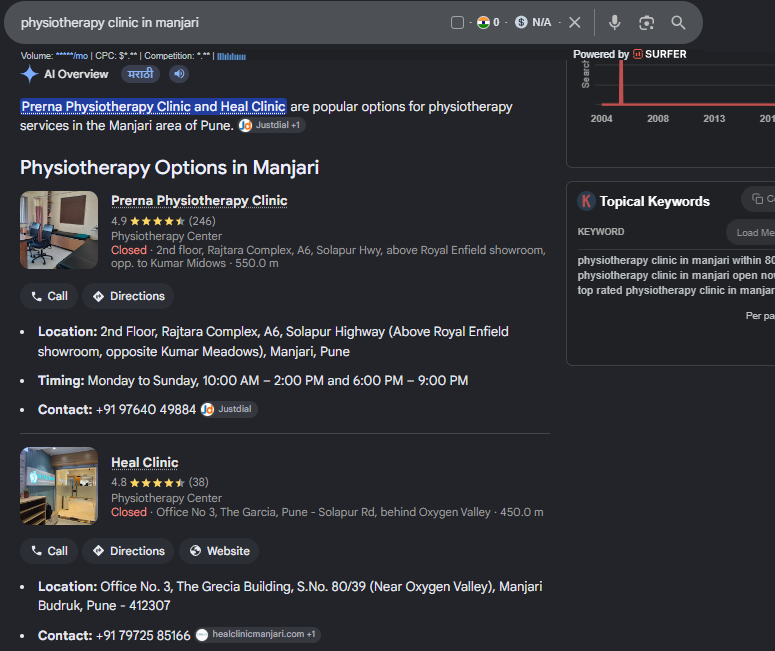Click the Heal Clinic listing address line

tap(327, 512)
